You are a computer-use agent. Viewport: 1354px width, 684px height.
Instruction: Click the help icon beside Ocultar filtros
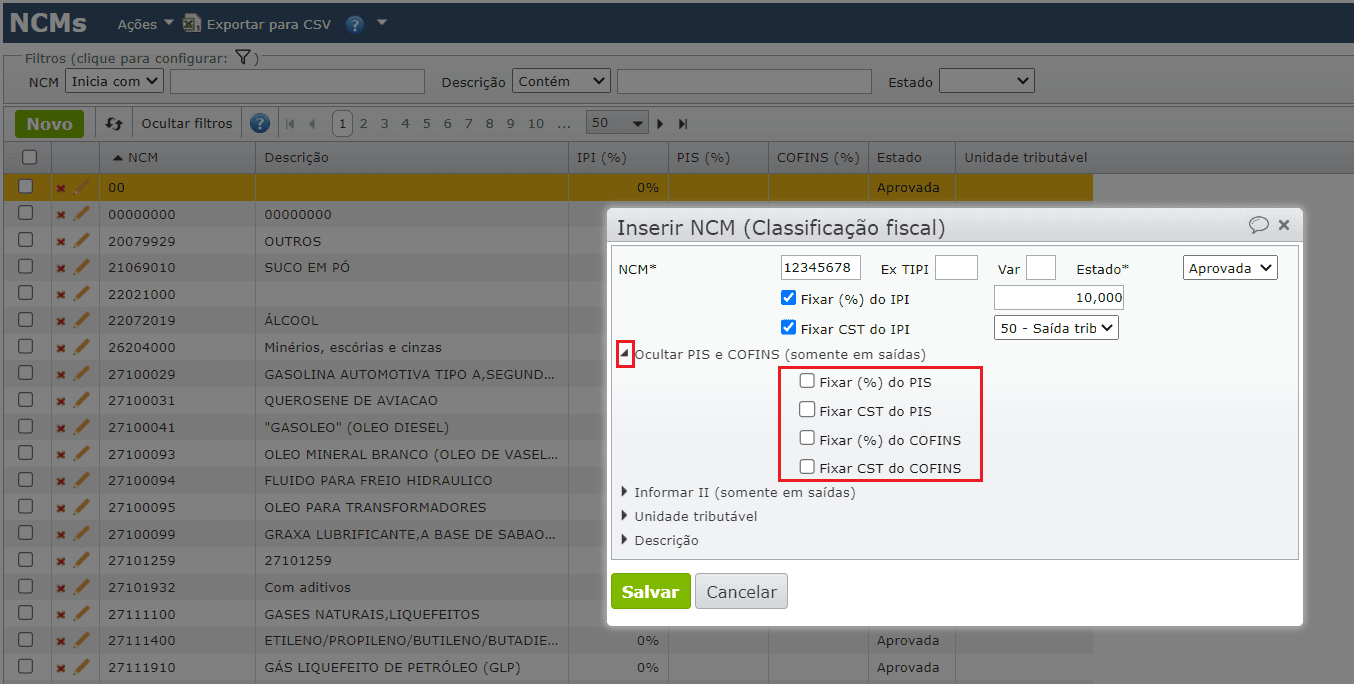[x=260, y=124]
